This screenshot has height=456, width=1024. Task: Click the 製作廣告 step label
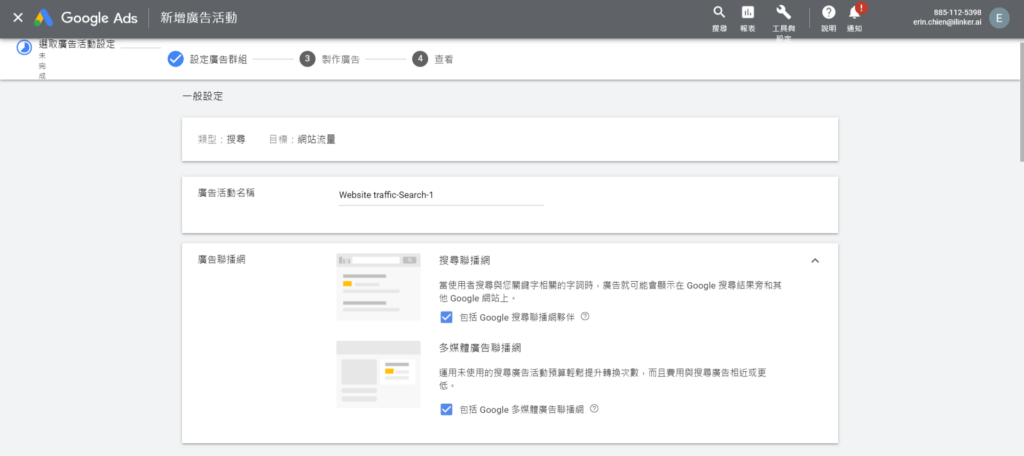[340, 59]
